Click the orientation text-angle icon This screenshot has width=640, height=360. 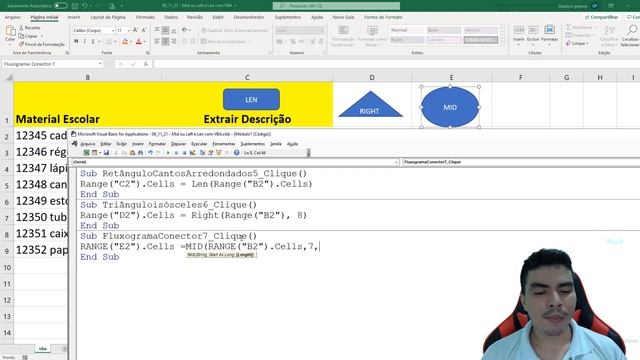[x=185, y=30]
